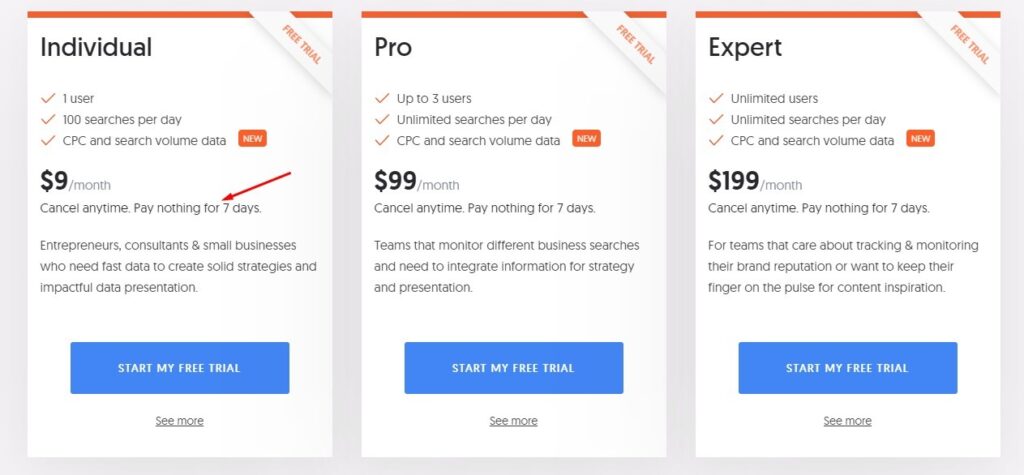Click the red arrow pointing at 7 days
The width and height of the screenshot is (1024, 475).
(257, 186)
